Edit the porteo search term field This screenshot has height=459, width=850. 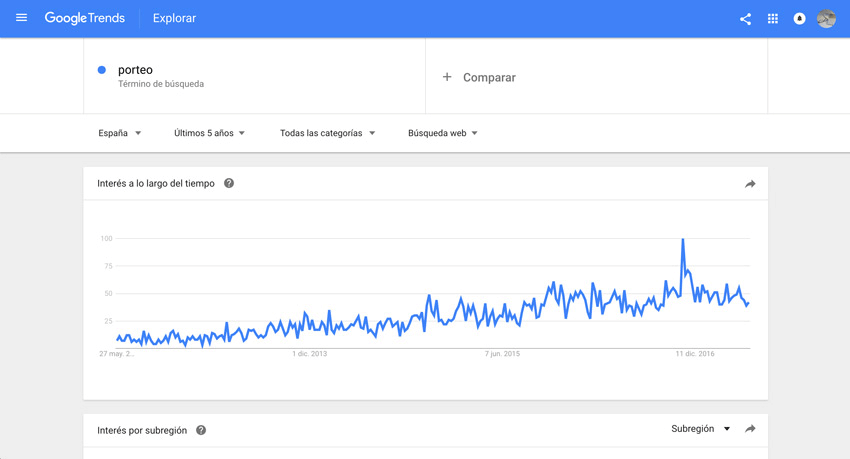pos(136,70)
